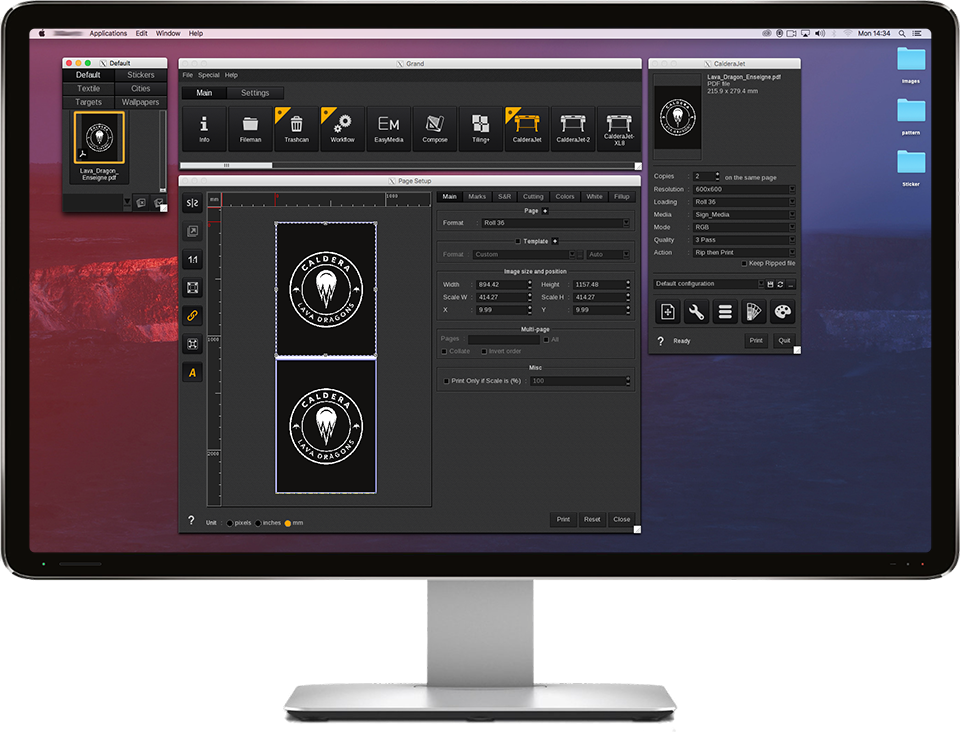This screenshot has width=960, height=732.
Task: Click Print in the CalderaJet panel
Action: click(x=756, y=341)
